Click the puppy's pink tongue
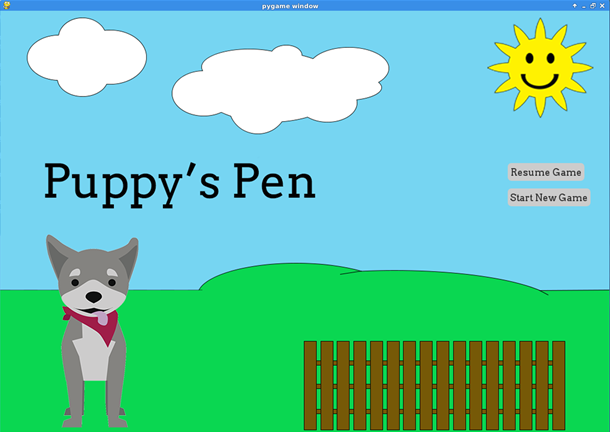Image resolution: width=610 pixels, height=432 pixels. pos(101,320)
